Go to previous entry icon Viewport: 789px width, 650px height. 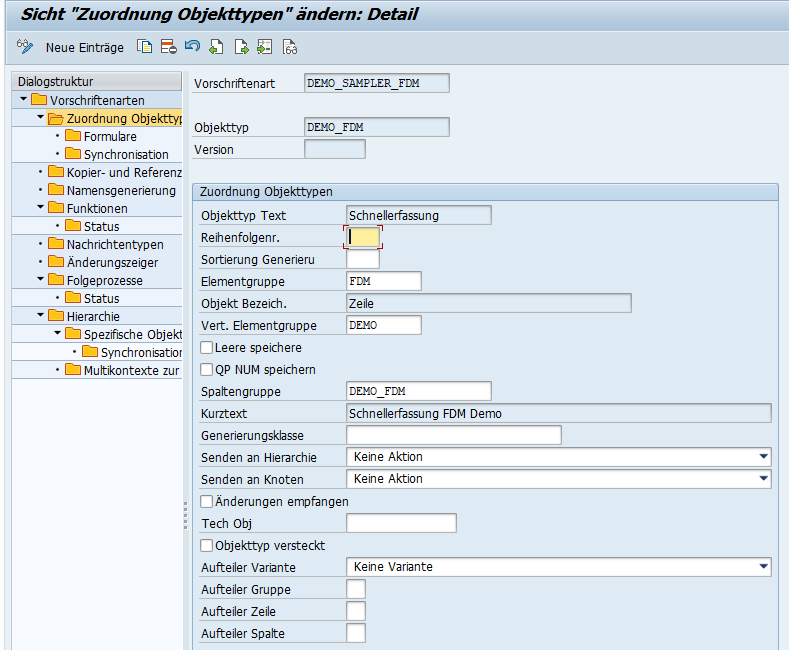coord(216,47)
